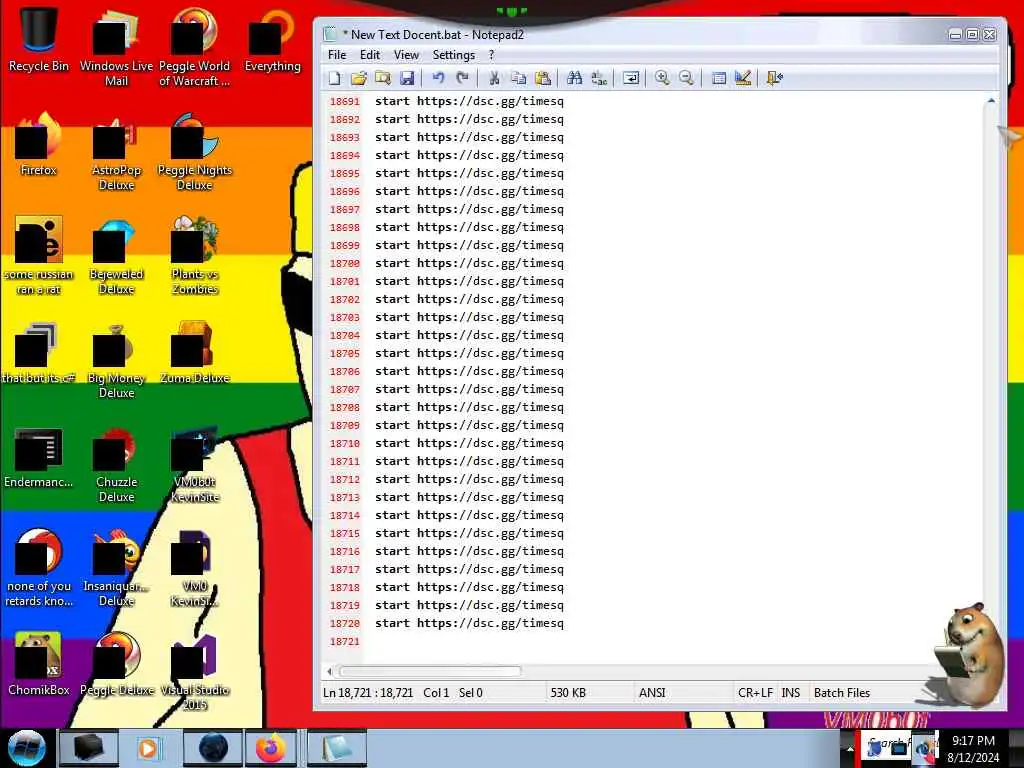Zoom out with magnifier minus icon

(x=686, y=78)
